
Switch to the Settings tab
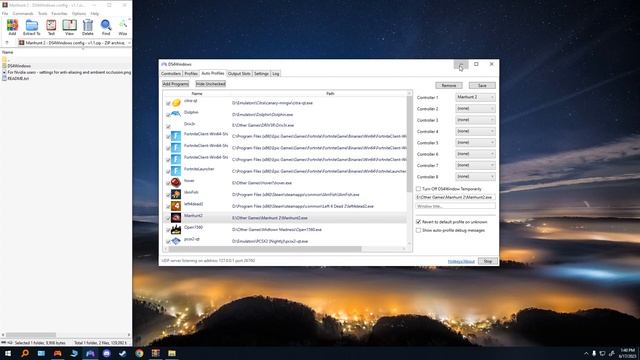click(261, 73)
